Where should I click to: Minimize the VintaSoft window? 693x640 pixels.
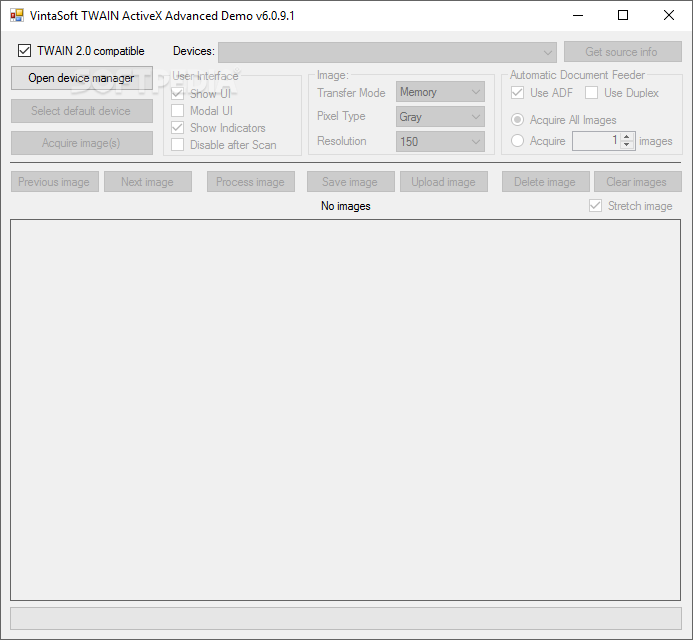tap(578, 15)
